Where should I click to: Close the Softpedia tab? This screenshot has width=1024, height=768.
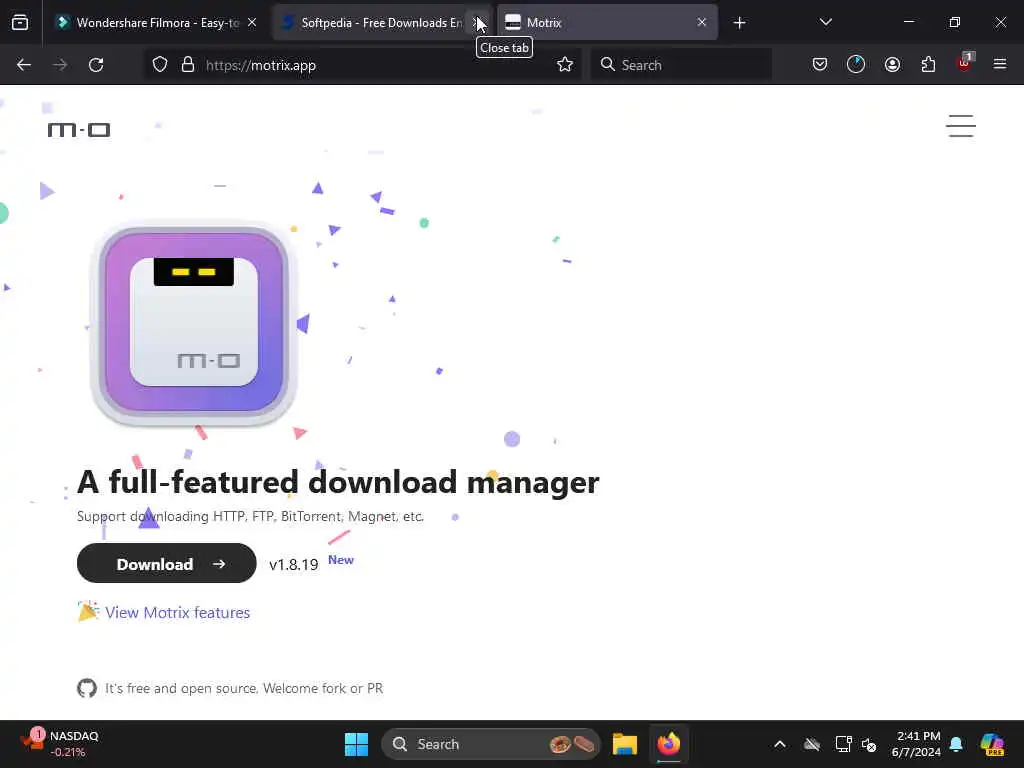[x=478, y=23]
